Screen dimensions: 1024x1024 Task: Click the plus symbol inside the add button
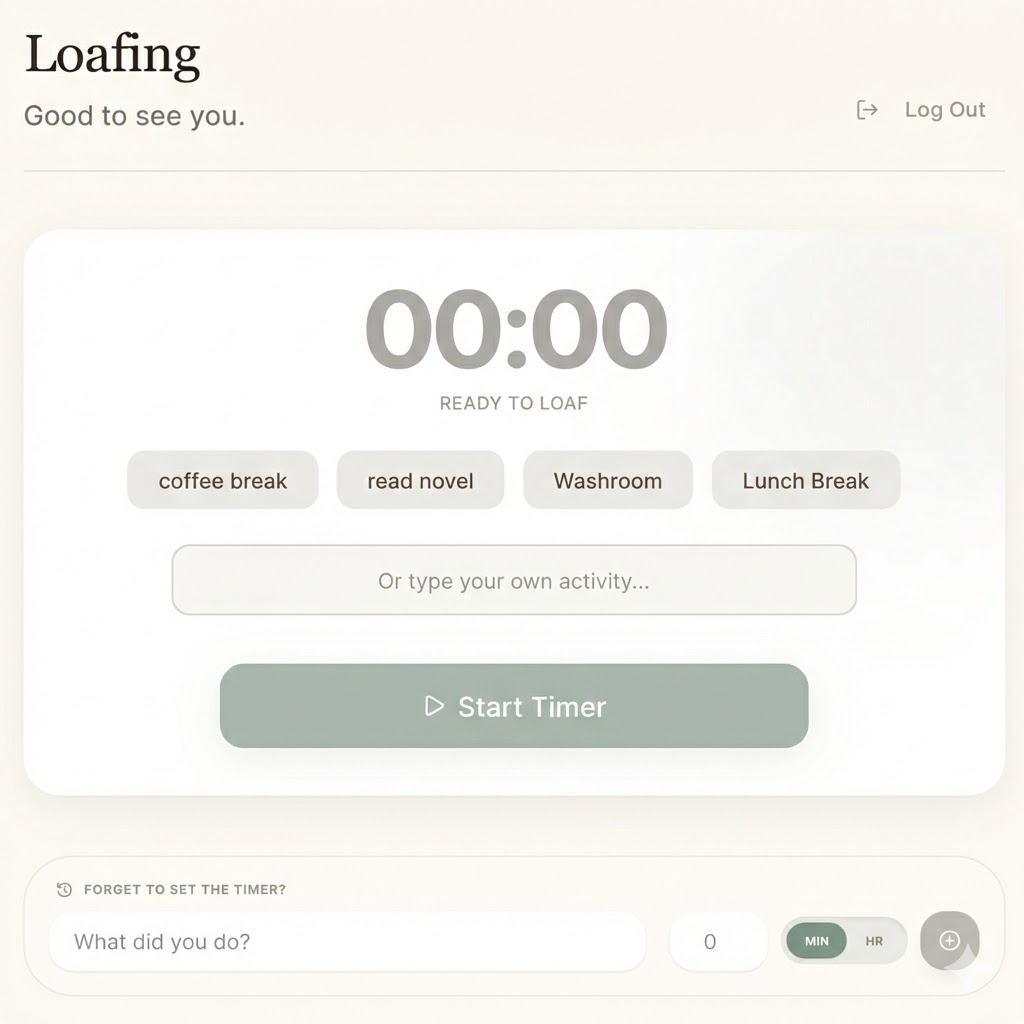pos(950,941)
